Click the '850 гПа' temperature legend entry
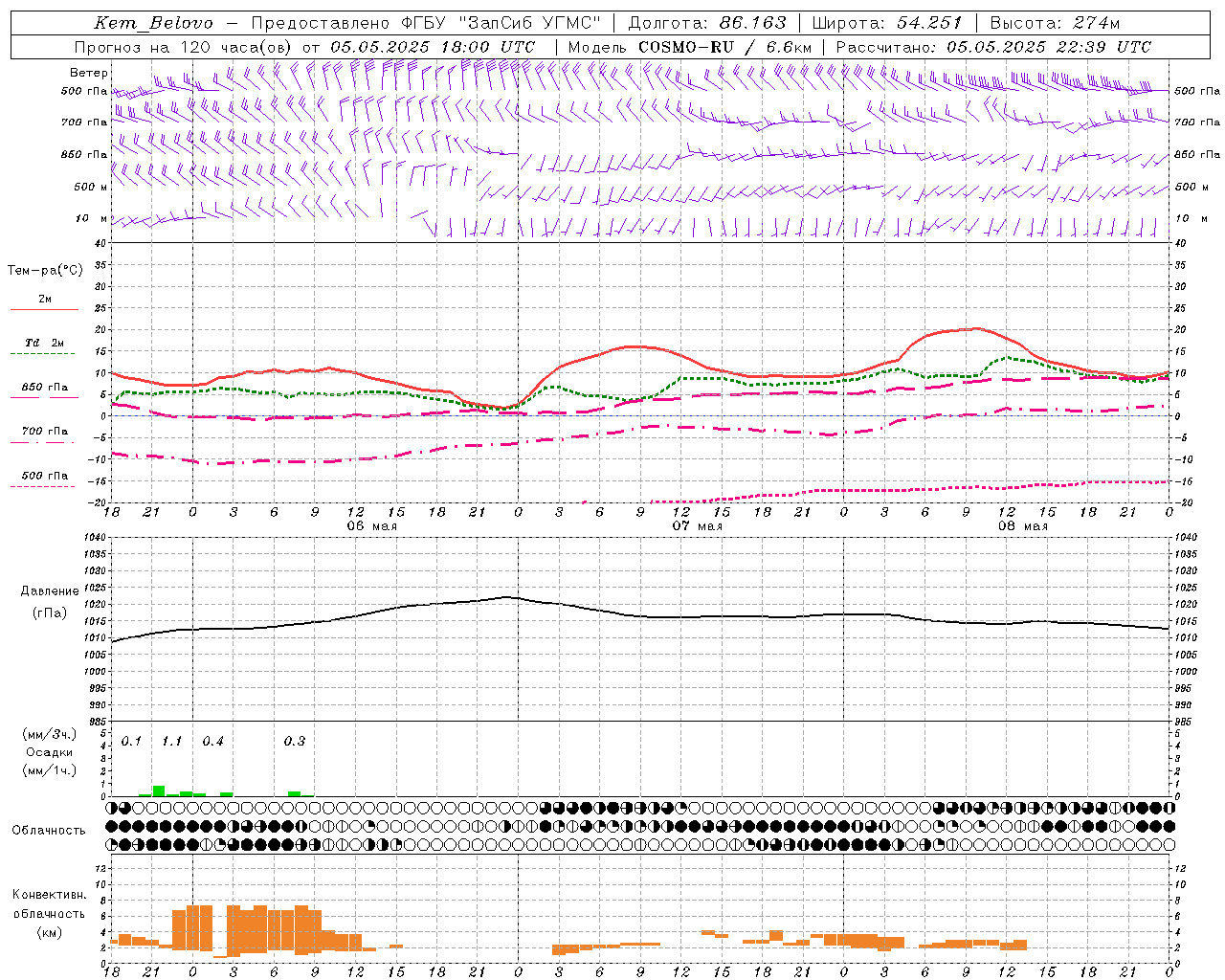Image resolution: width=1225 pixels, height=980 pixels. pyautogui.click(x=45, y=388)
